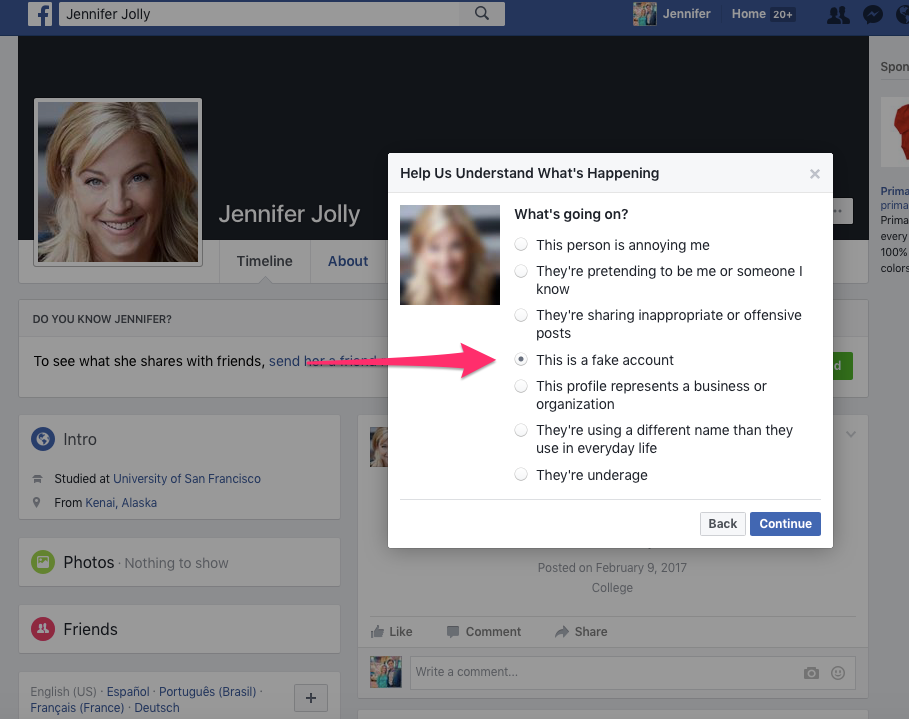Viewport: 909px width, 719px height.
Task: Click the 'DO YOU KNOW JENNIFER?' heading
Action: pos(102,319)
